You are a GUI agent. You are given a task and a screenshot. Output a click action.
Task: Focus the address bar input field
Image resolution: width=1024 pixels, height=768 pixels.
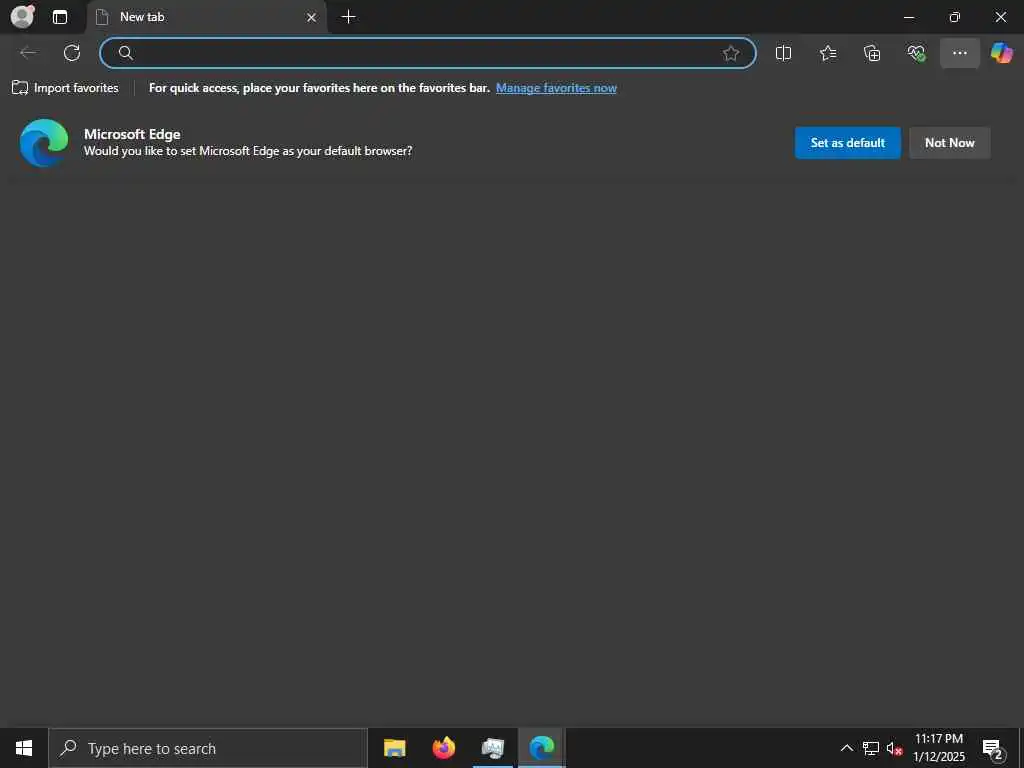click(428, 53)
